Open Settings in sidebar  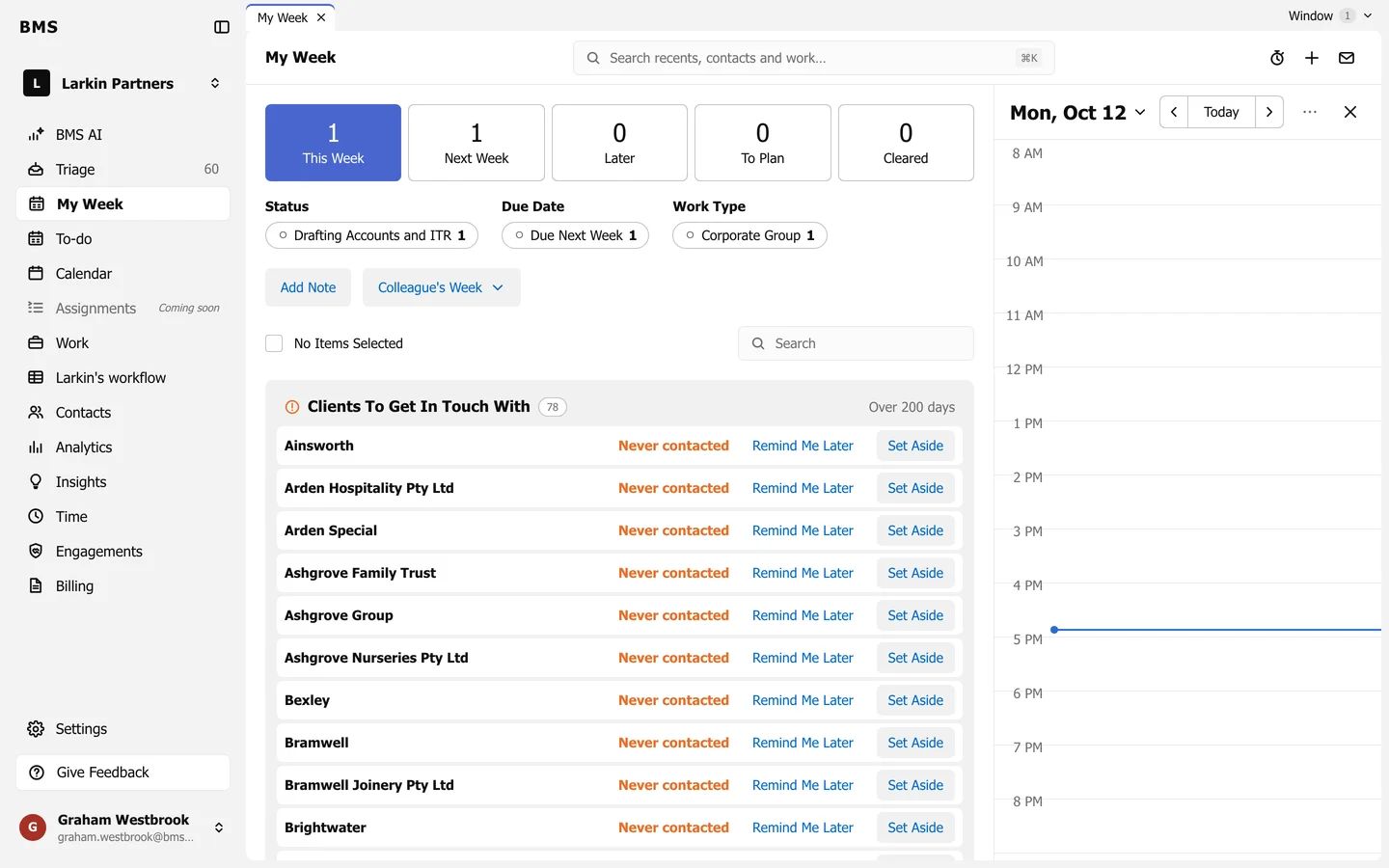[x=123, y=729]
